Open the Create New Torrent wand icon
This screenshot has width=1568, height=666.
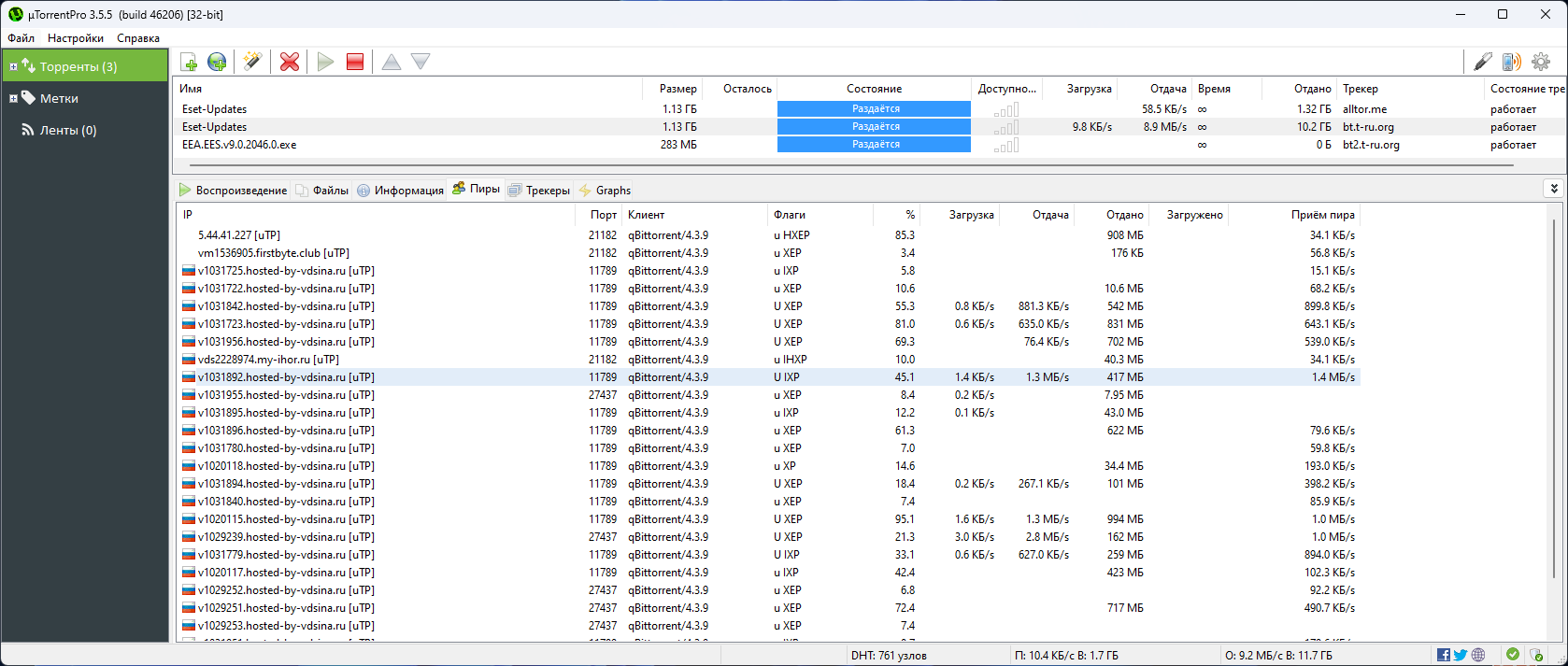click(251, 62)
